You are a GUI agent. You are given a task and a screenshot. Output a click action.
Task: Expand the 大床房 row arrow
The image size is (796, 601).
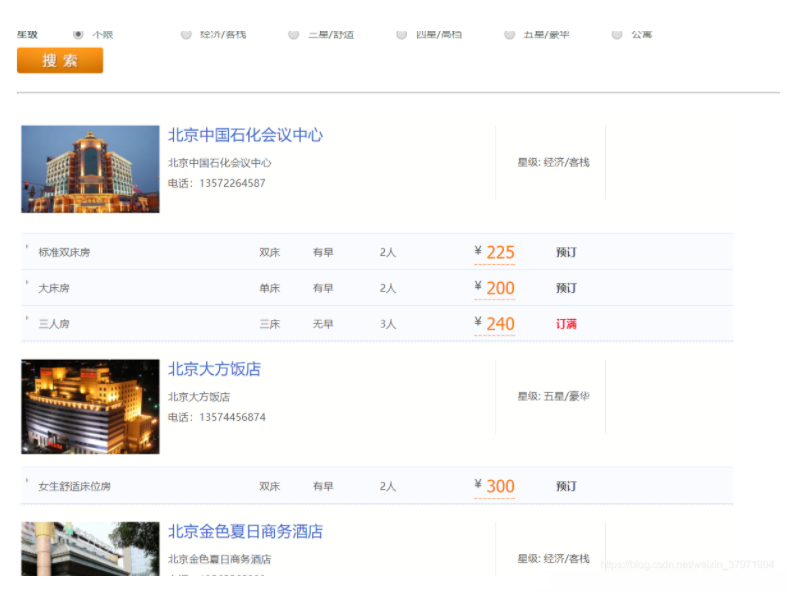coord(27,282)
